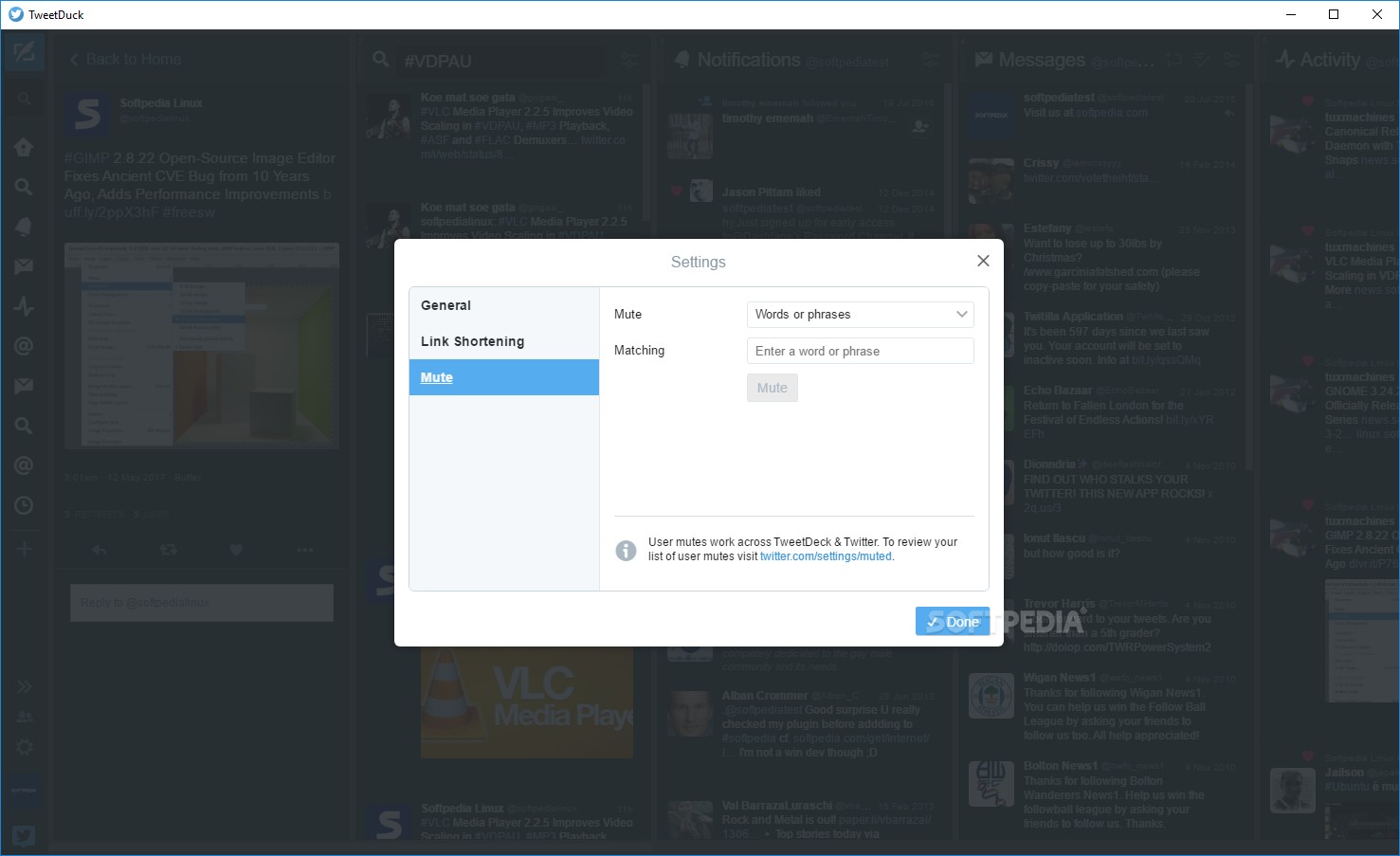Image resolution: width=1400 pixels, height=856 pixels.
Task: Open the Accounts people icon in sidebar
Action: tap(25, 717)
